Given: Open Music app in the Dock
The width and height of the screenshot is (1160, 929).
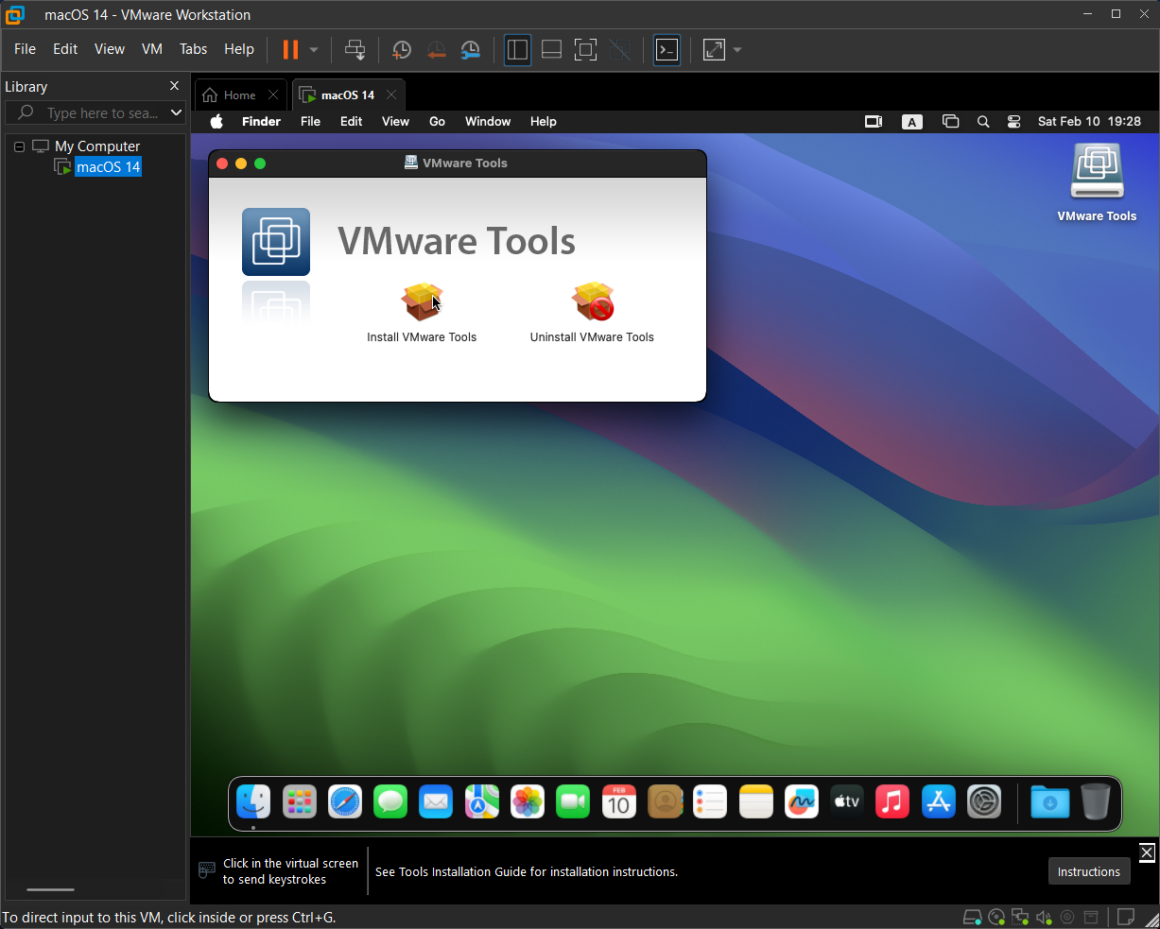Looking at the screenshot, I should tap(892, 802).
